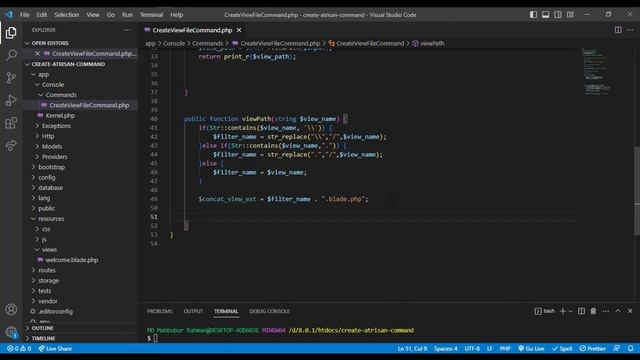Create a new terminal with plus icon
Screen dimensions: 640x360
(562, 311)
